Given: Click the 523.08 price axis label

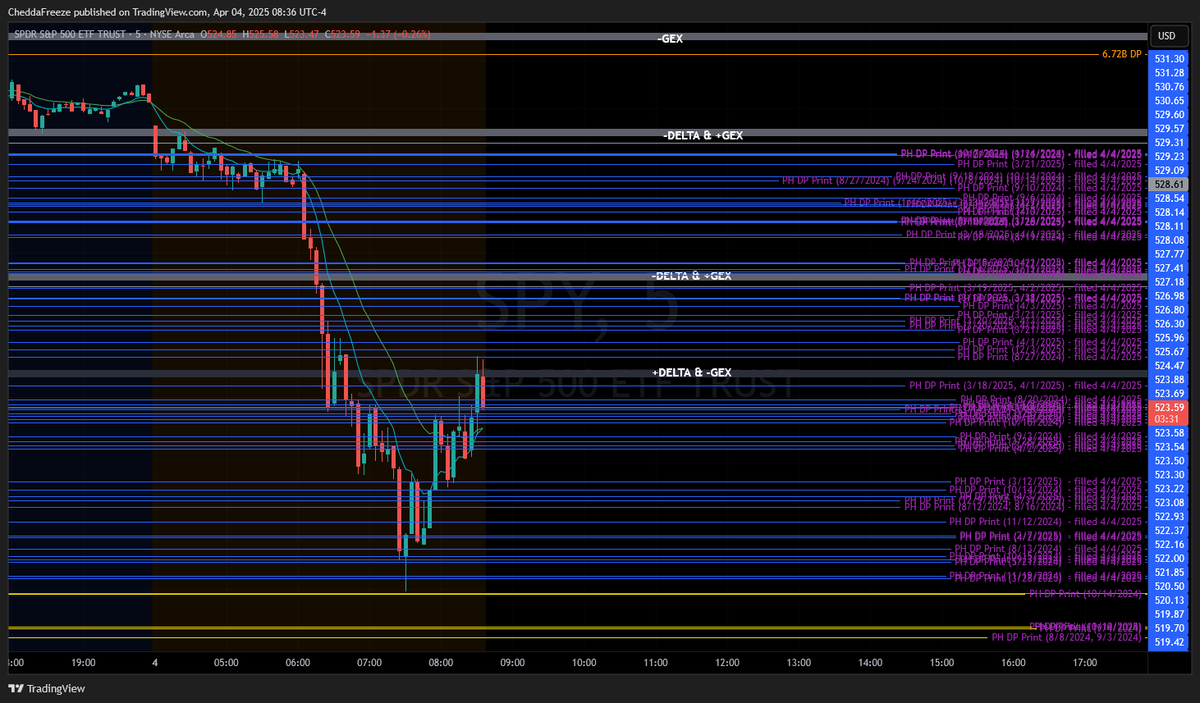Looking at the screenshot, I should [1169, 502].
